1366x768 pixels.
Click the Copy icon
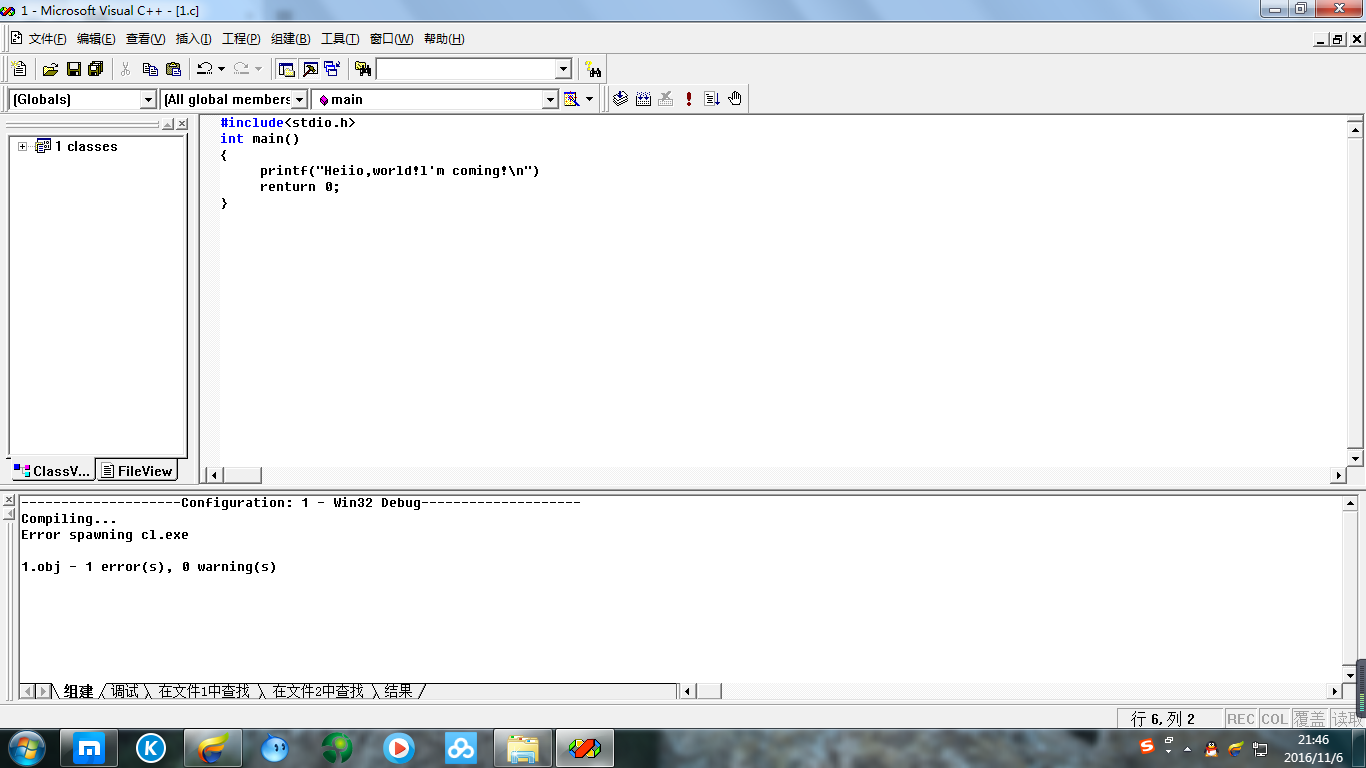(x=150, y=69)
